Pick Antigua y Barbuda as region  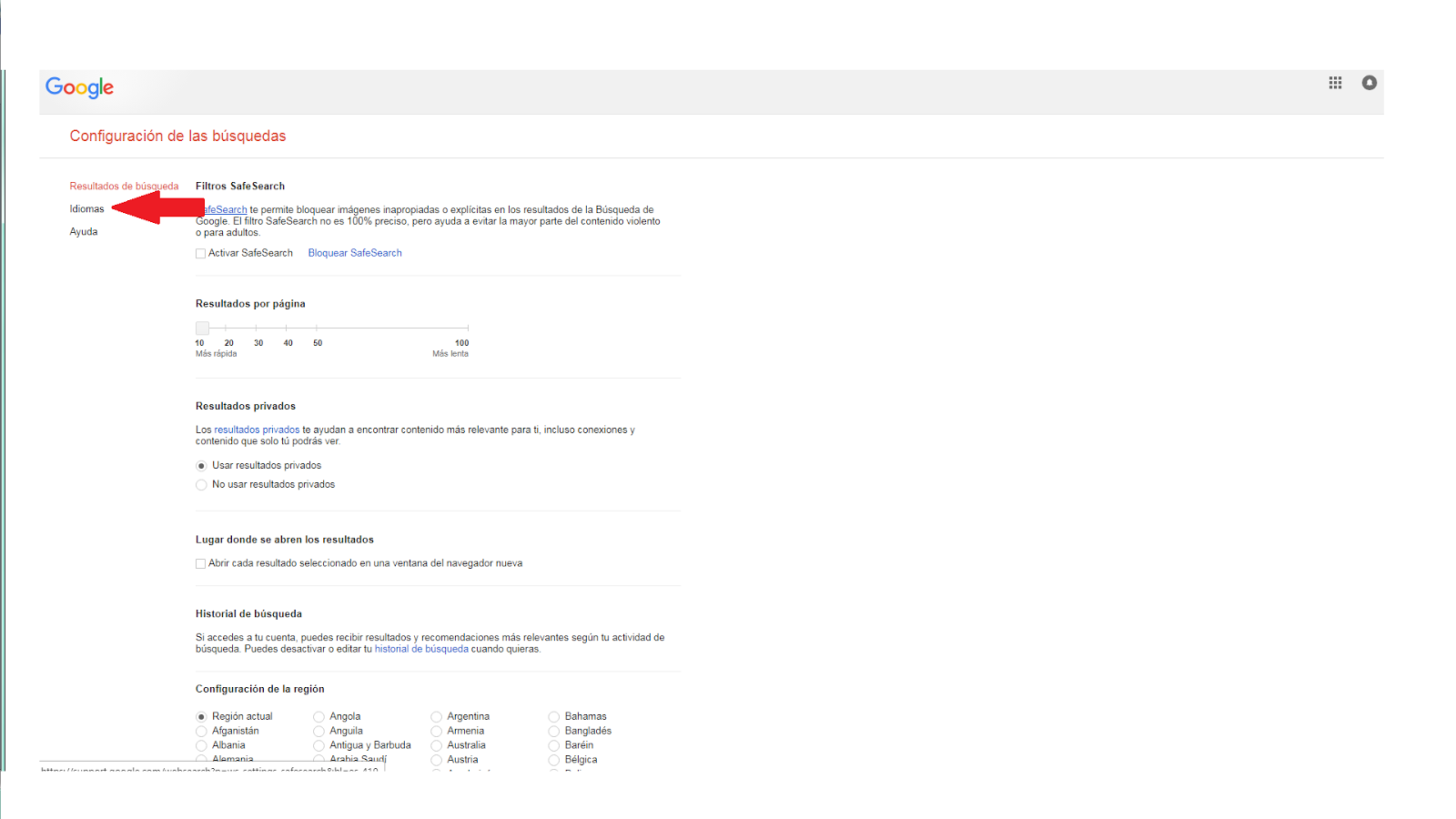coord(318,746)
